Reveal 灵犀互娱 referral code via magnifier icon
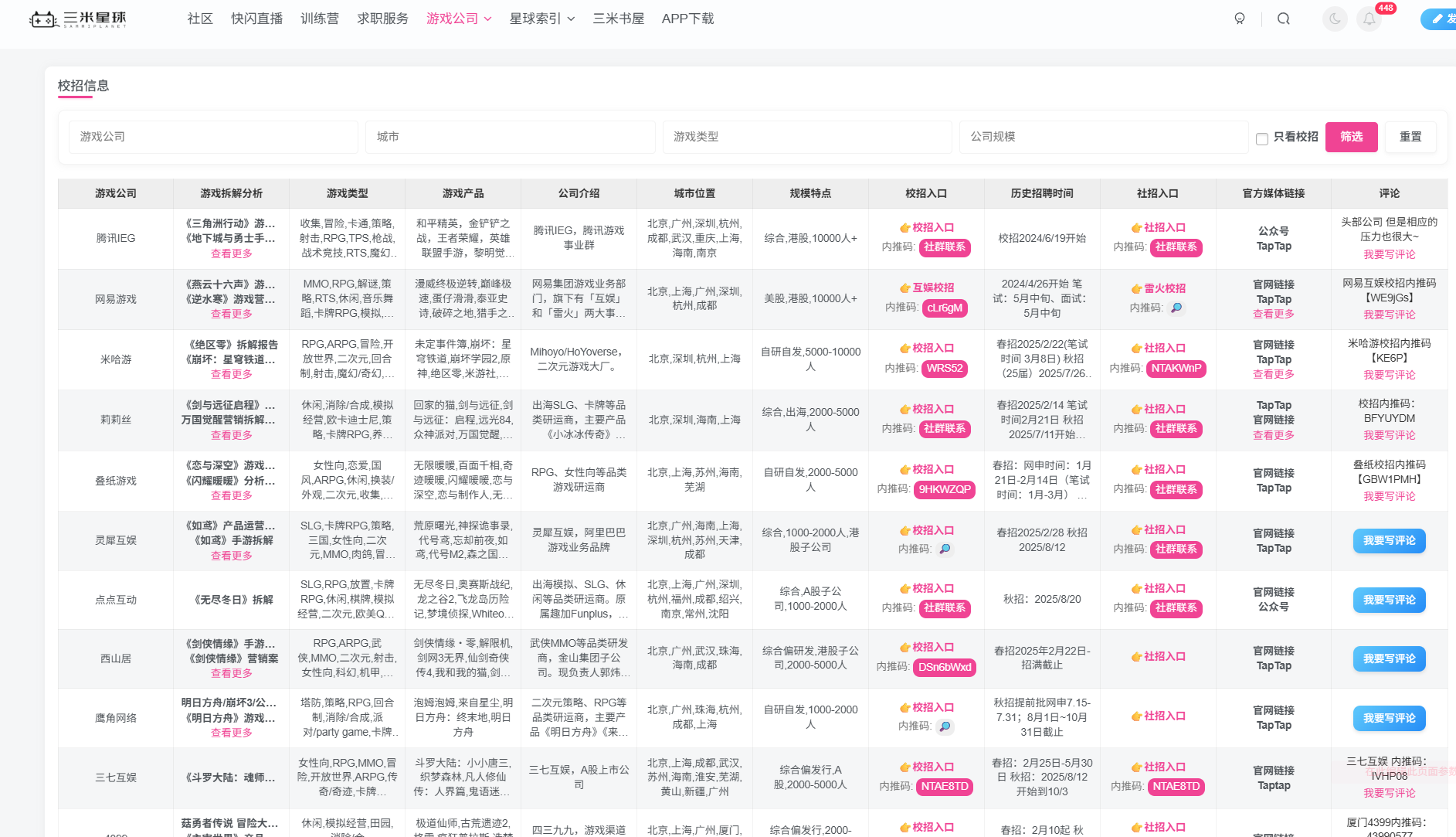 click(946, 549)
